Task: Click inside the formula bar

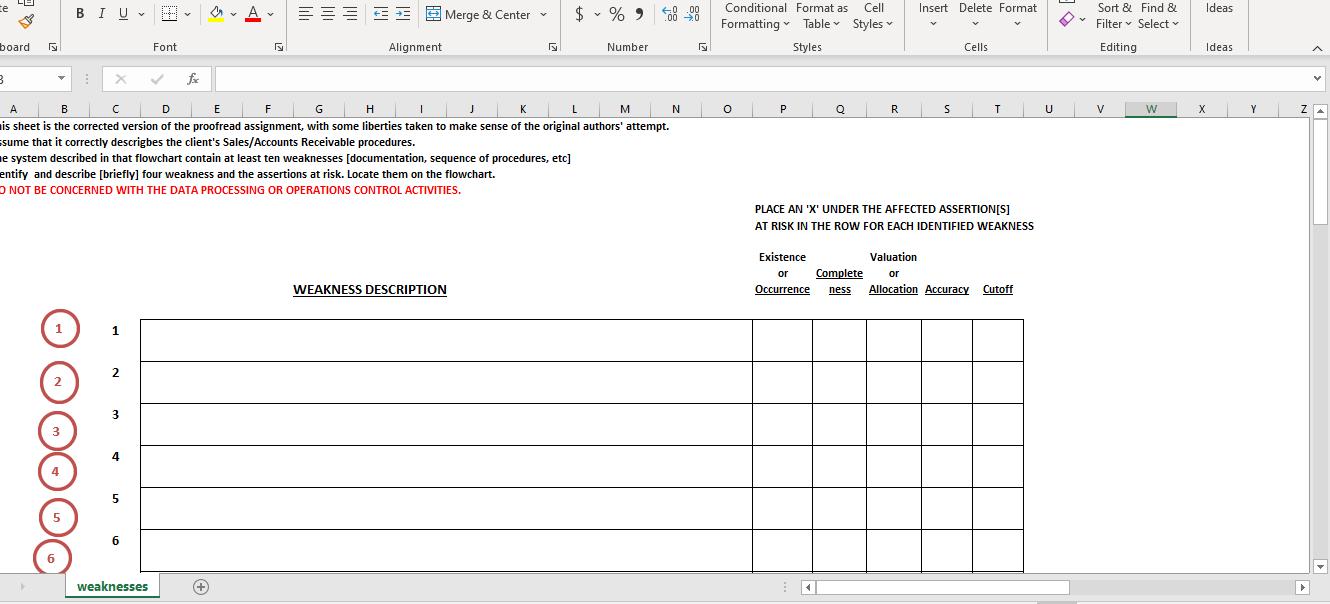Action: tap(760, 79)
